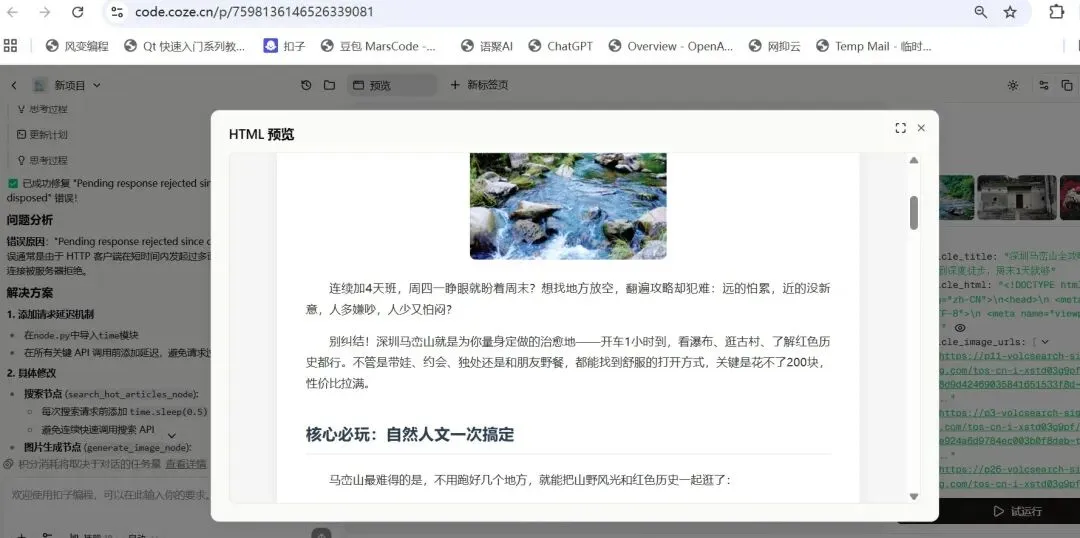Click the preview vertical scrollbar thumb

pyautogui.click(x=914, y=212)
